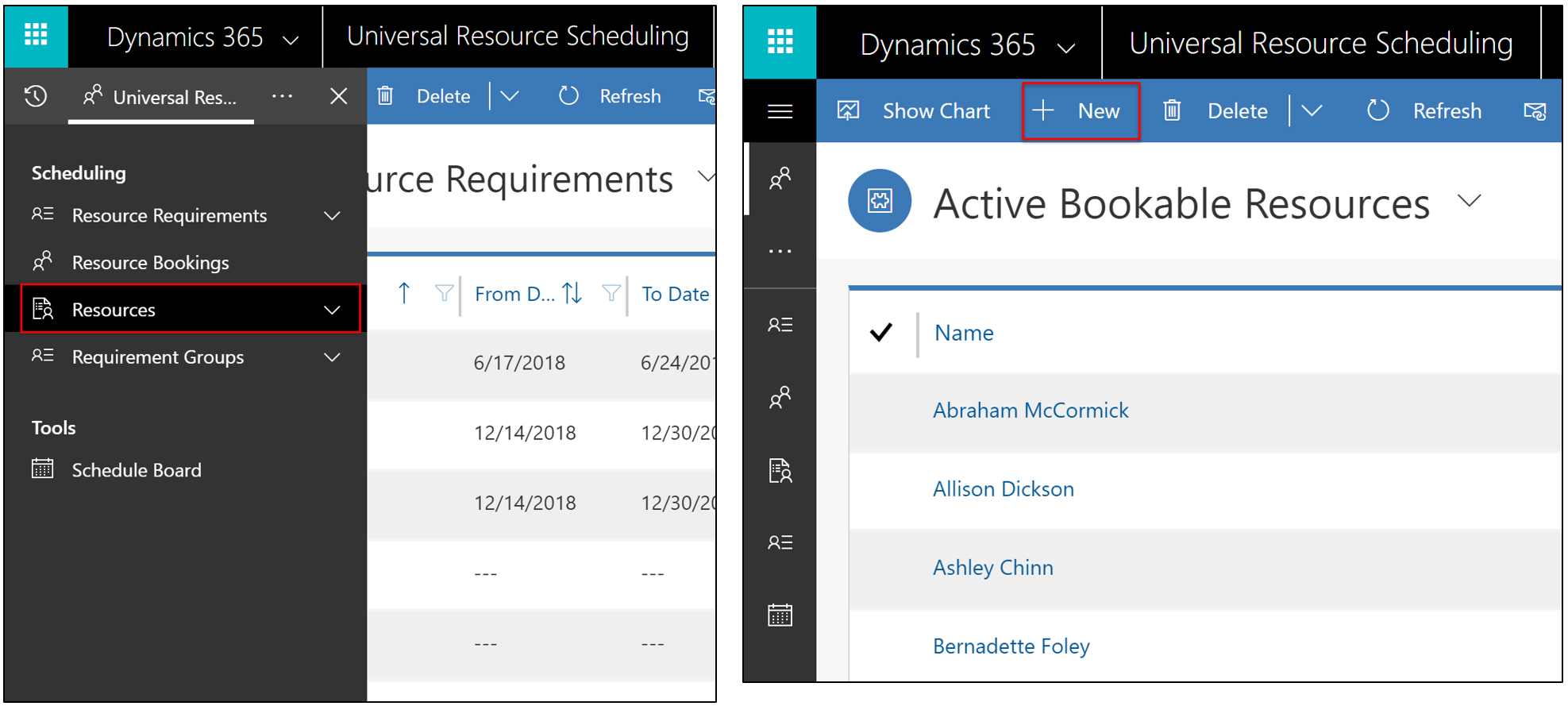Viewport: 1568px width, 706px height.
Task: Close the left navigation pane
Action: 339,96
